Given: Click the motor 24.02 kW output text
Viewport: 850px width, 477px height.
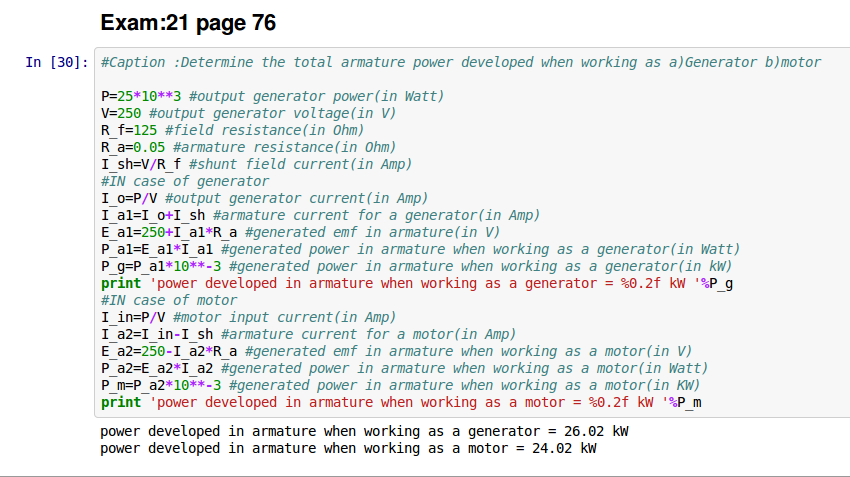Looking at the screenshot, I should tap(348, 448).
